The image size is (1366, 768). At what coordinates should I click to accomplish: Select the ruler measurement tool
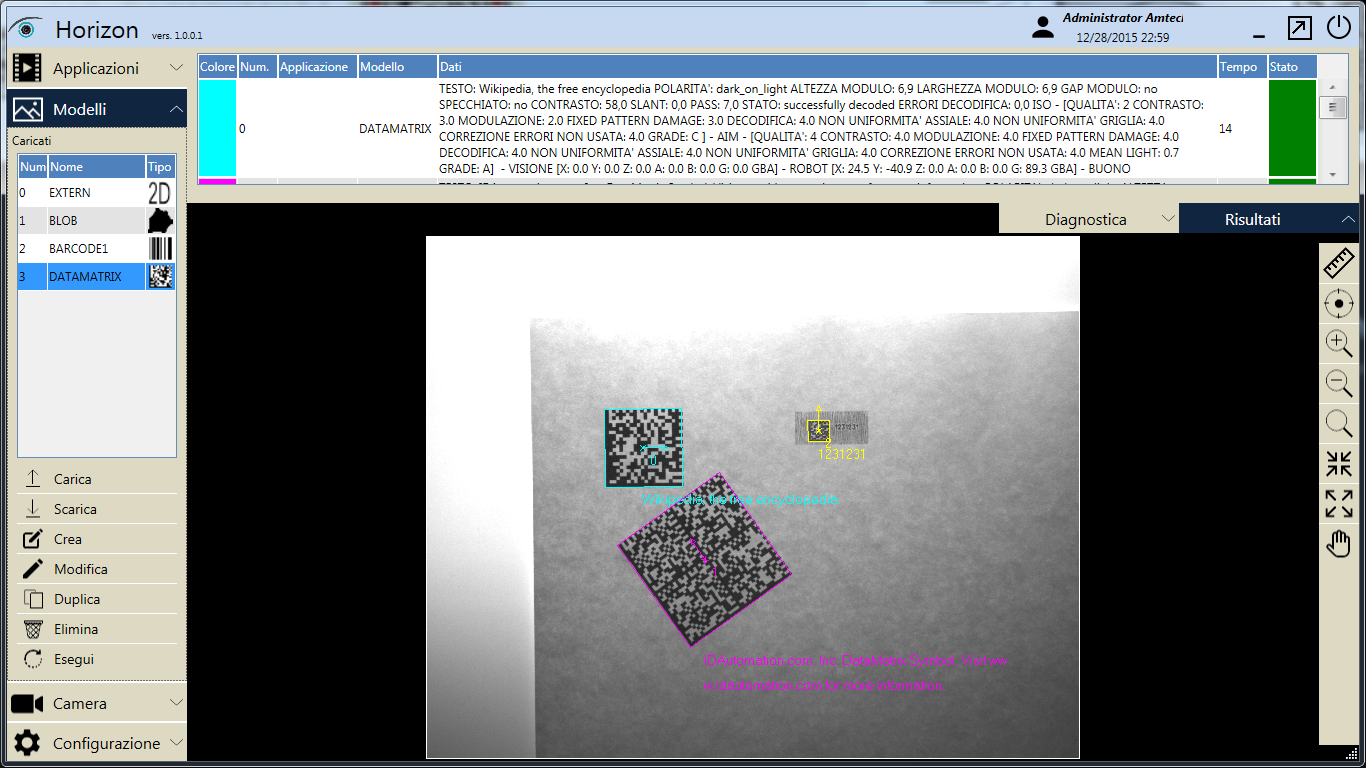coord(1339,263)
